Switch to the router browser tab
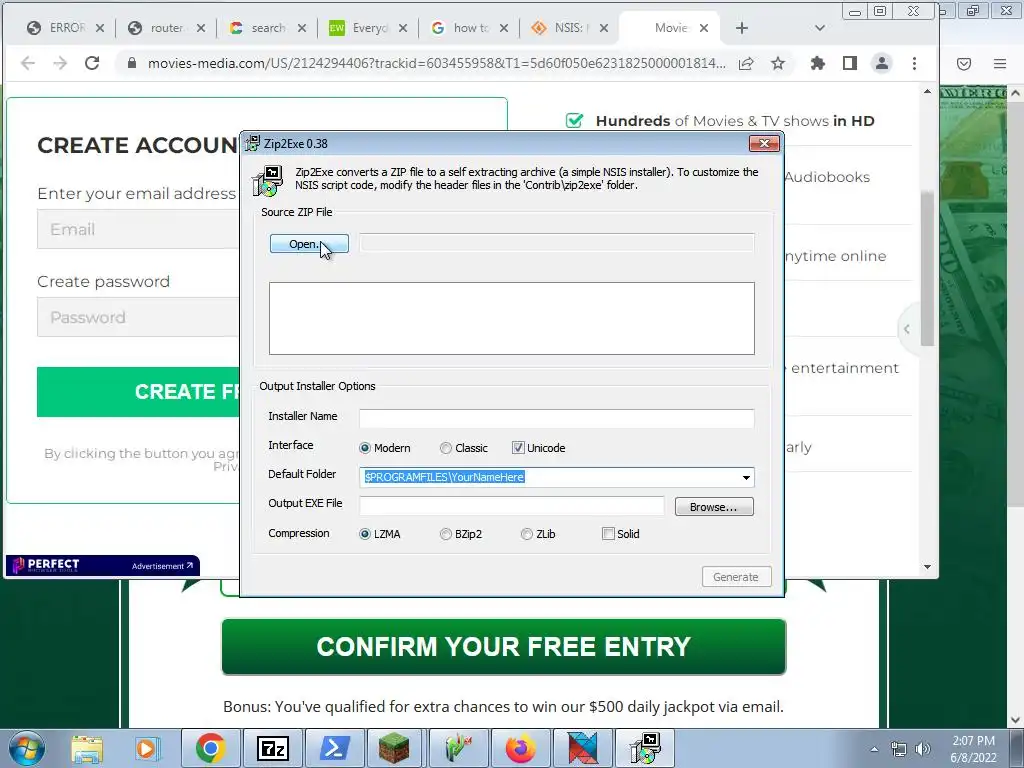Viewport: 1024px width, 768px height. tap(167, 28)
